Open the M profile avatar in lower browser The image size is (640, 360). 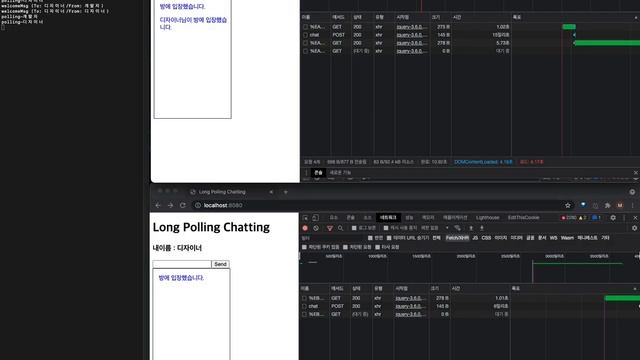click(x=620, y=205)
